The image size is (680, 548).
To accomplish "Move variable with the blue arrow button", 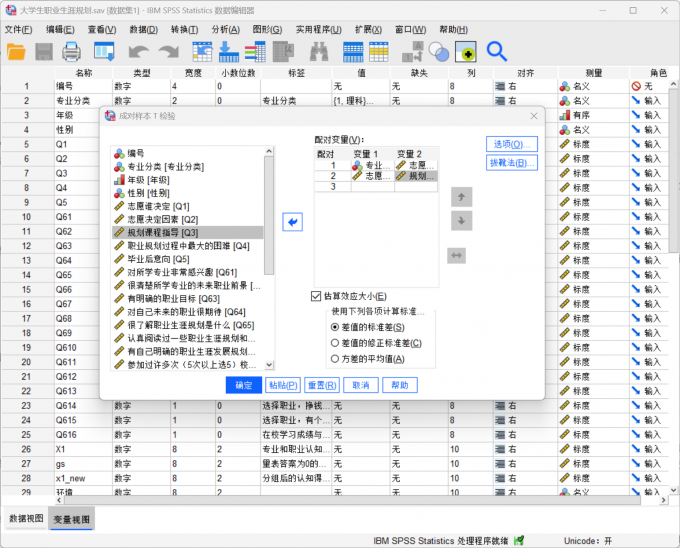I will 292,222.
